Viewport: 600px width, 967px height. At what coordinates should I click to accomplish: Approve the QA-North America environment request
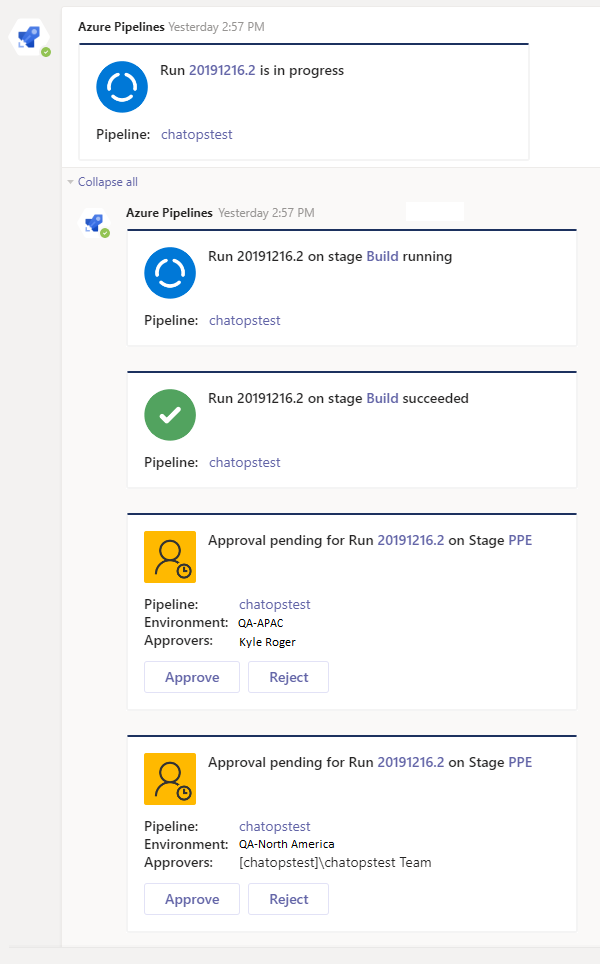[x=192, y=899]
